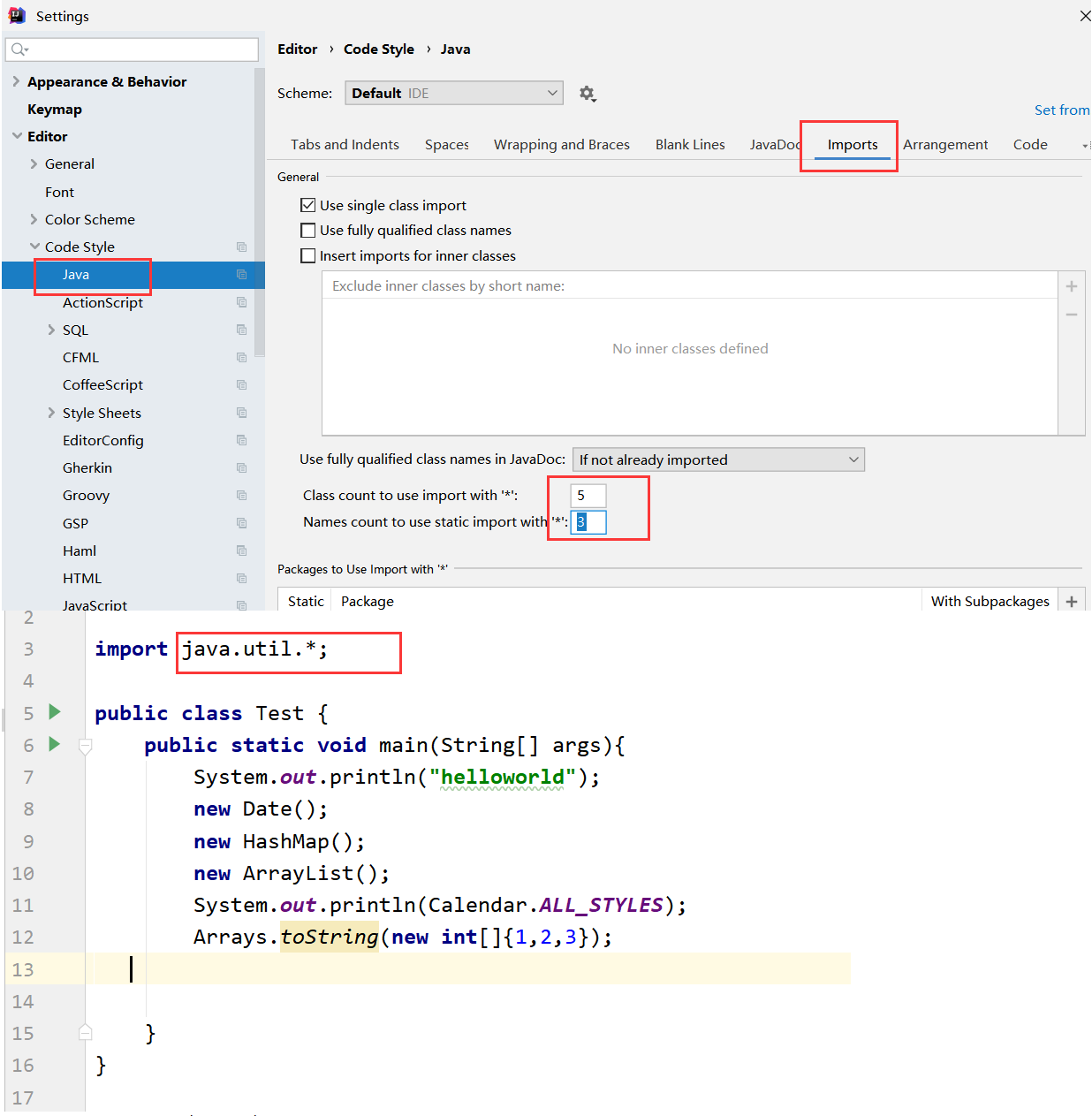Select the Imports tab
This screenshot has height=1116, width=1092.
(x=853, y=145)
